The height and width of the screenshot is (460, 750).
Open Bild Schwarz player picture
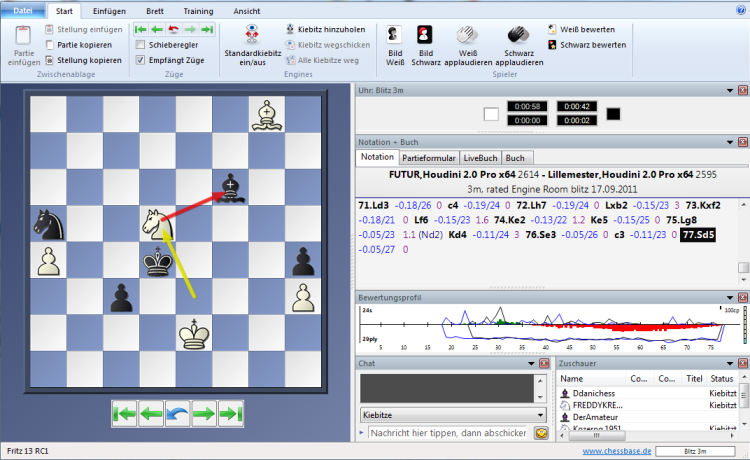click(x=425, y=45)
